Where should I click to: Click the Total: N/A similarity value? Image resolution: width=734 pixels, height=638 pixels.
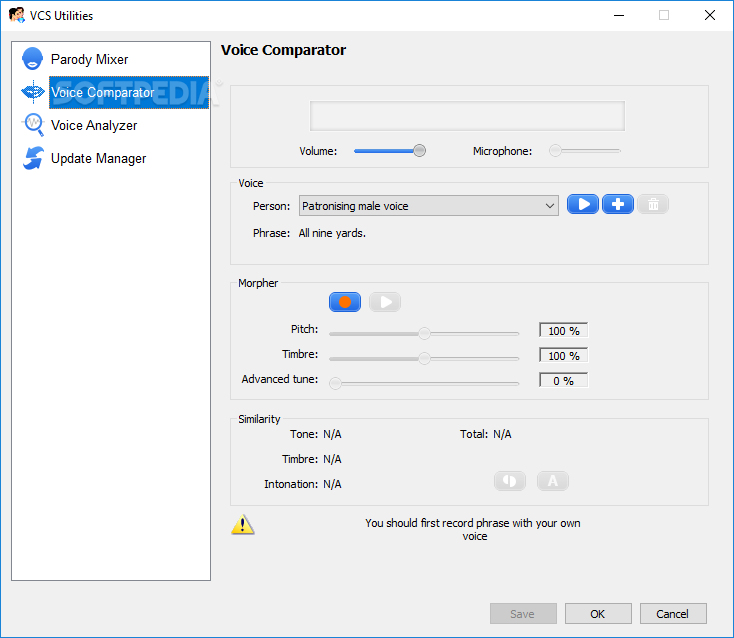tap(502, 434)
